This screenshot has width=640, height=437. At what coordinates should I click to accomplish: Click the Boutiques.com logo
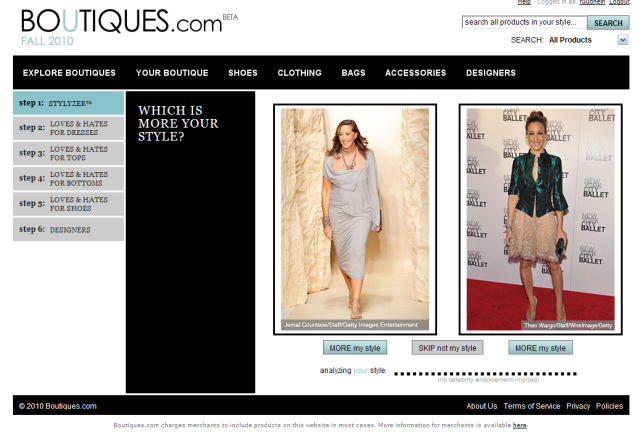click(120, 22)
